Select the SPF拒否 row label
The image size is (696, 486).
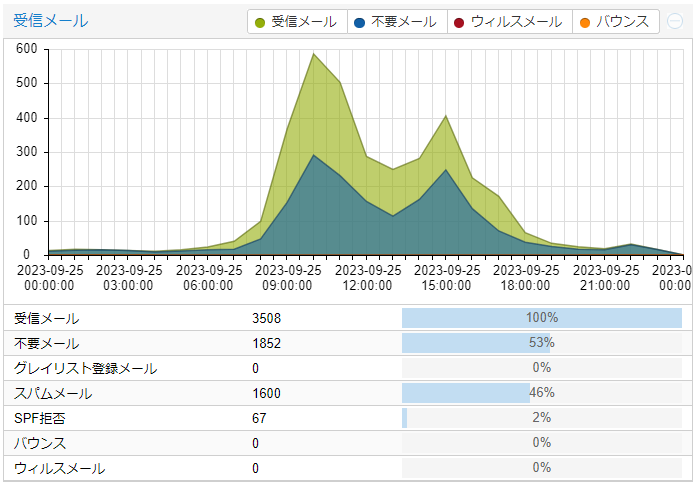(x=40, y=418)
